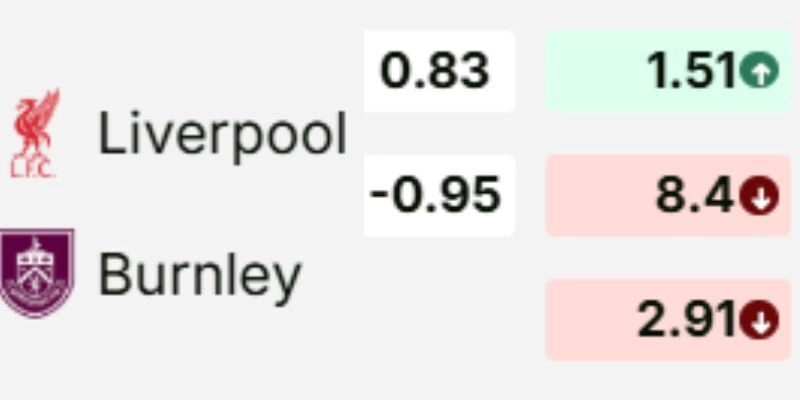The width and height of the screenshot is (800, 400).
Task: Choose the rising-odds 1.51 selection
Action: [668, 71]
